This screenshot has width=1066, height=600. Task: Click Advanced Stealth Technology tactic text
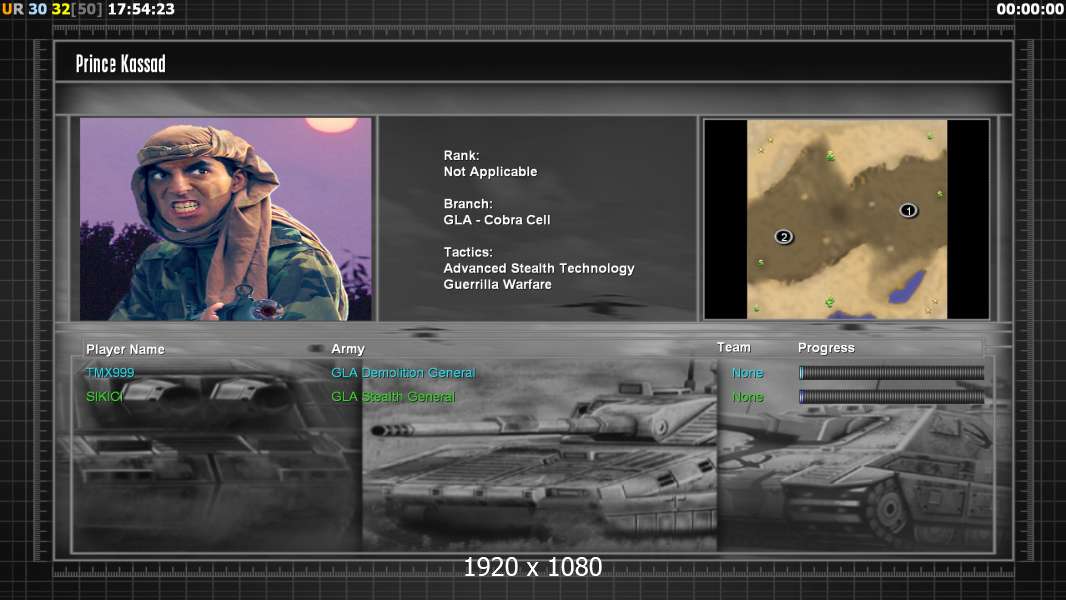(539, 268)
